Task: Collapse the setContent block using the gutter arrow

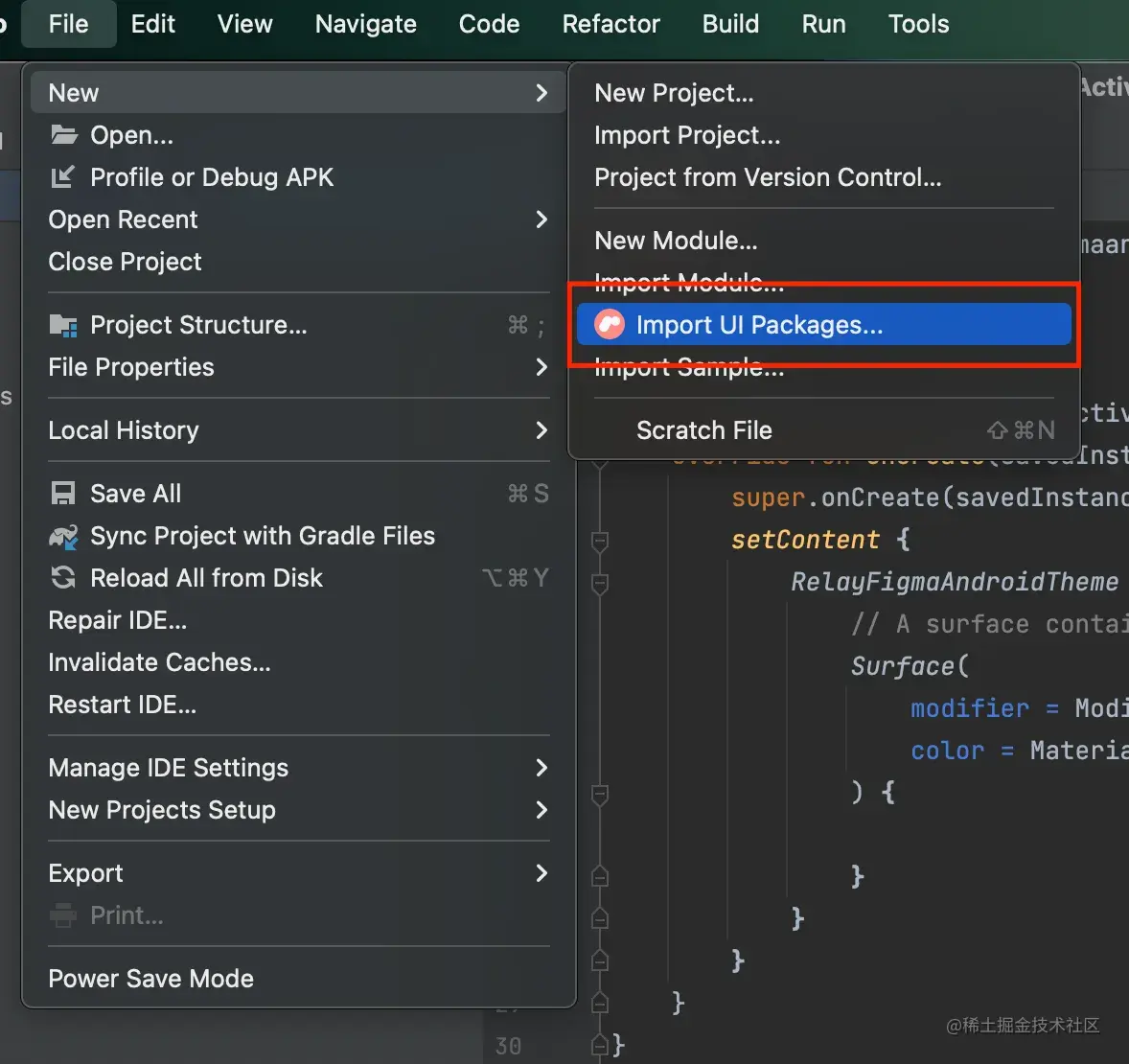Action: click(x=601, y=540)
